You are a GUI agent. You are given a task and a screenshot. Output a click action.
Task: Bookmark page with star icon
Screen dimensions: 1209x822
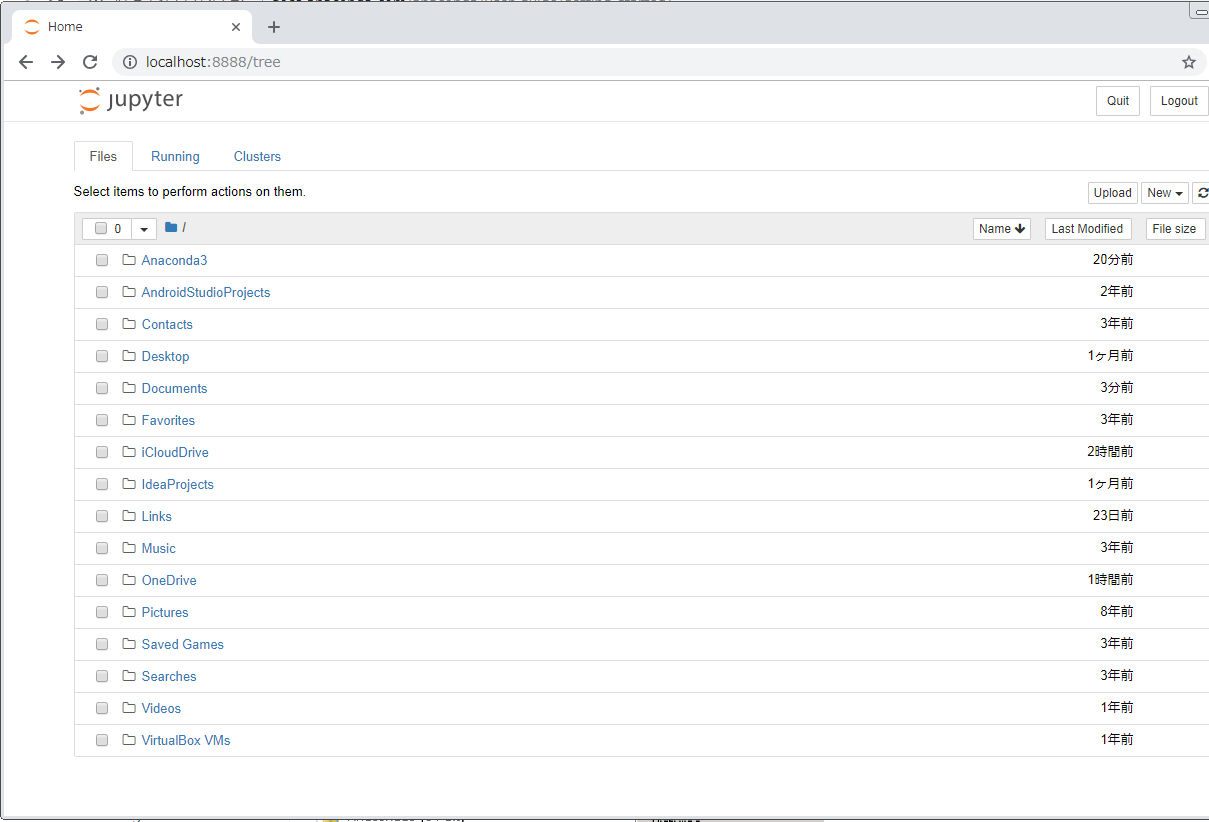click(1189, 62)
